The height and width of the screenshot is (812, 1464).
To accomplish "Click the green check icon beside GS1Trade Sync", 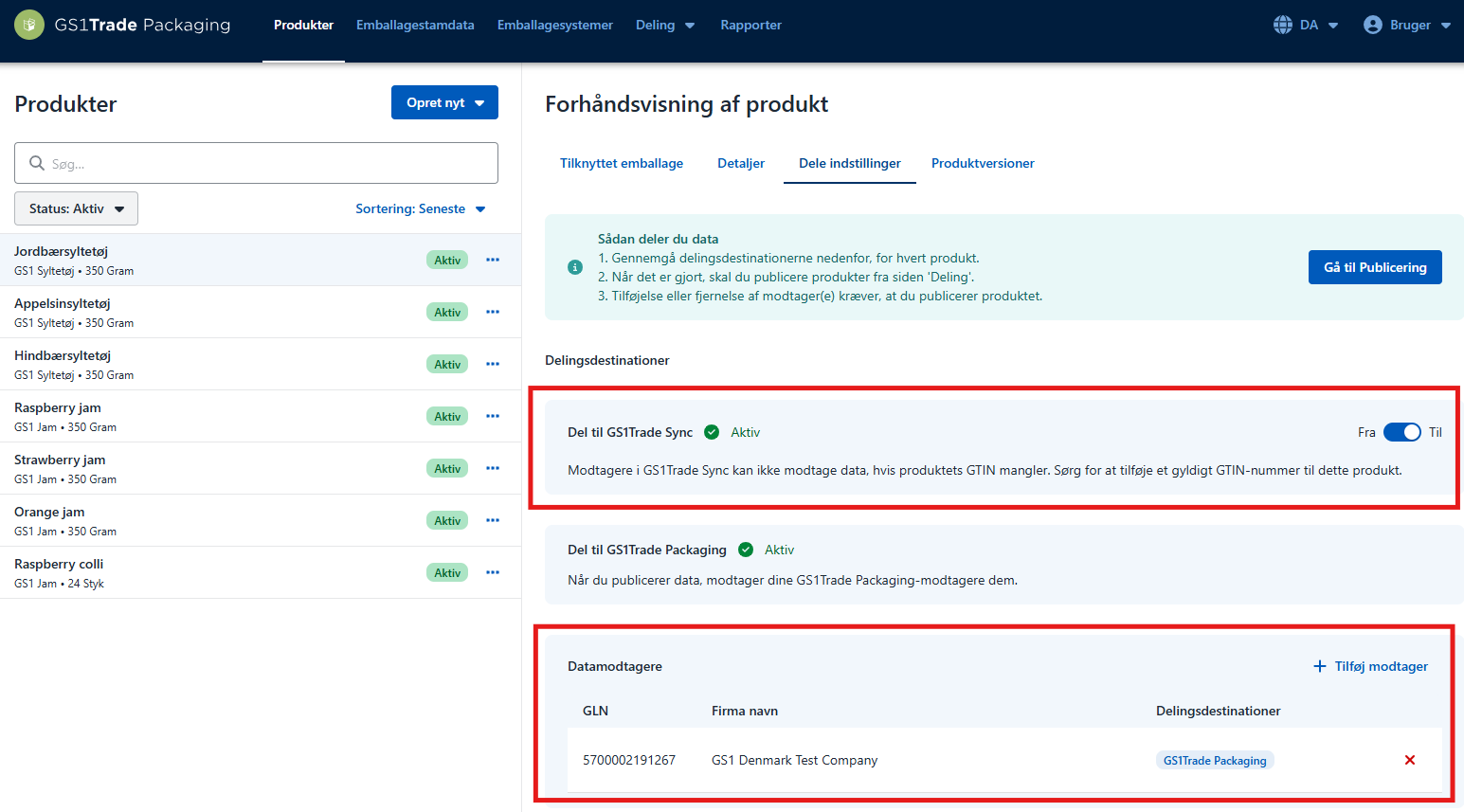I will click(x=712, y=432).
